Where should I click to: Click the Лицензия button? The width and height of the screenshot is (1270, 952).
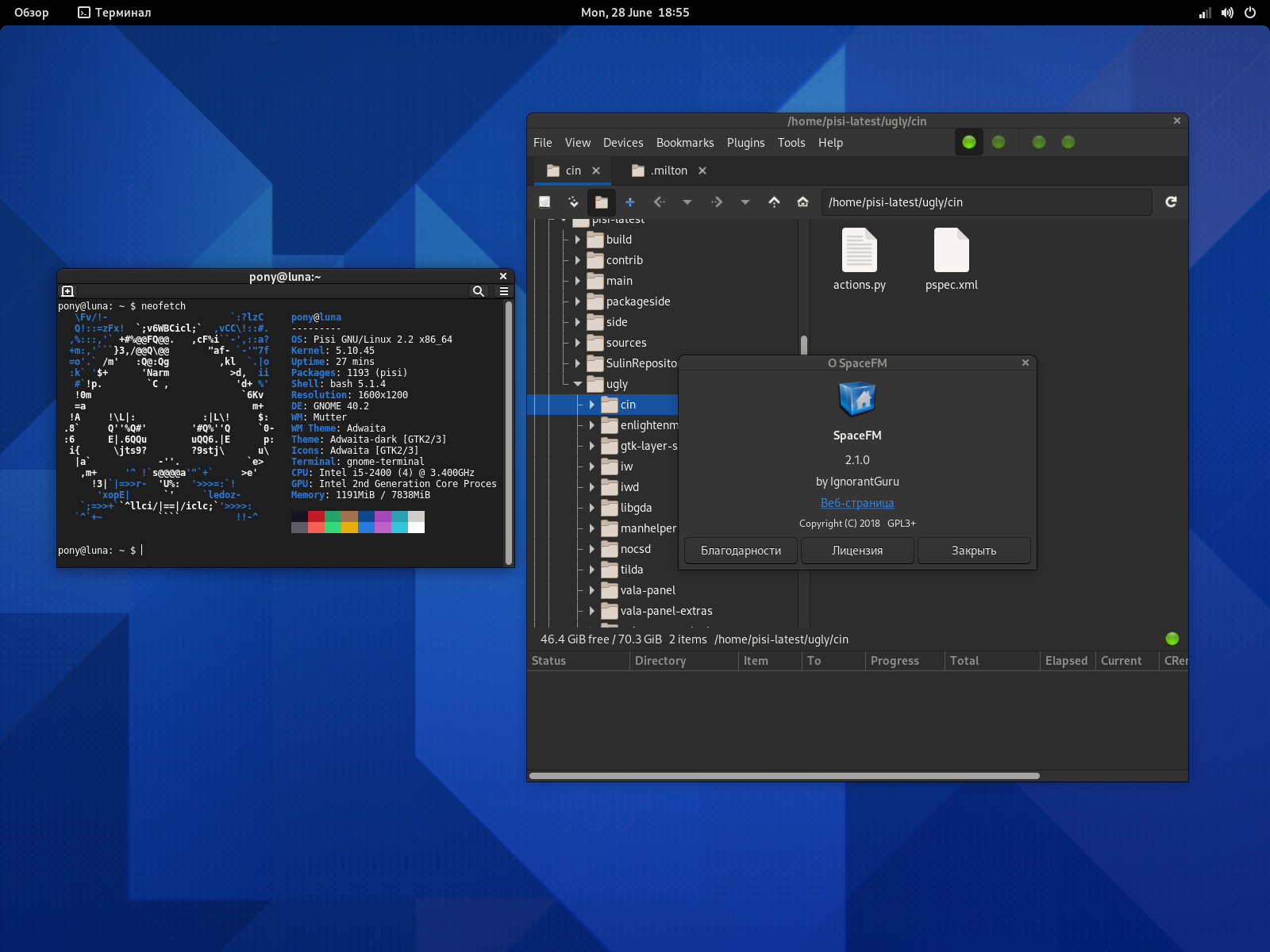(x=857, y=551)
